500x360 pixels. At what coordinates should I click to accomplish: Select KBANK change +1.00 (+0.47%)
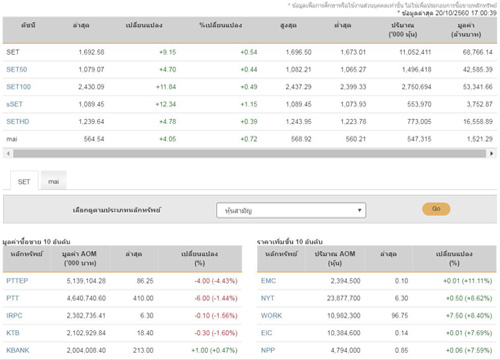pos(214,350)
